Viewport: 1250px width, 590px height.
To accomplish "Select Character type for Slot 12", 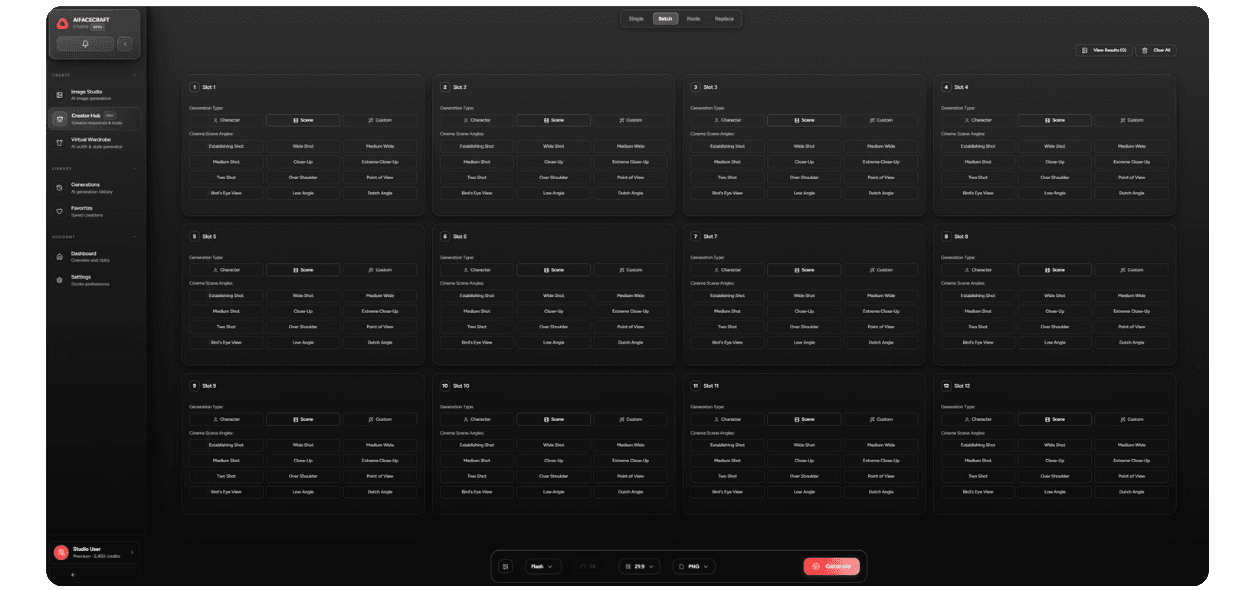I will (x=978, y=419).
